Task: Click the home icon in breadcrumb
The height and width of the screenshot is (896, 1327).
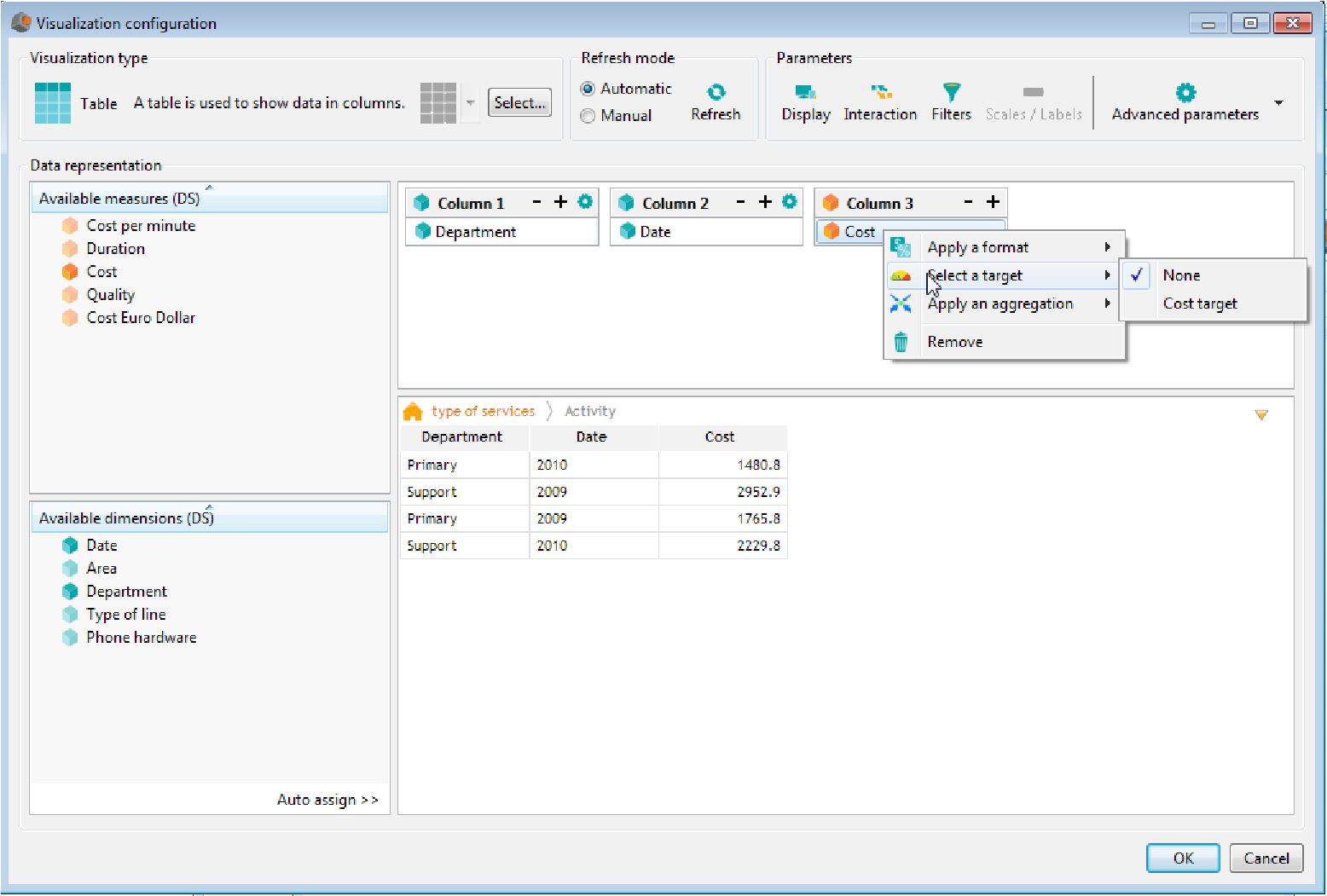Action: click(413, 411)
